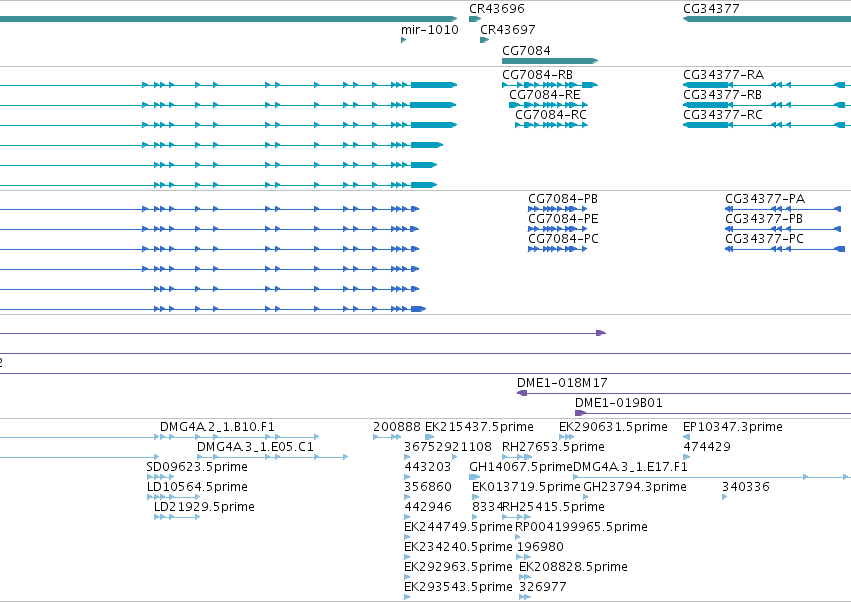Select EST EP10347.3prime
The image size is (851, 602).
click(733, 427)
